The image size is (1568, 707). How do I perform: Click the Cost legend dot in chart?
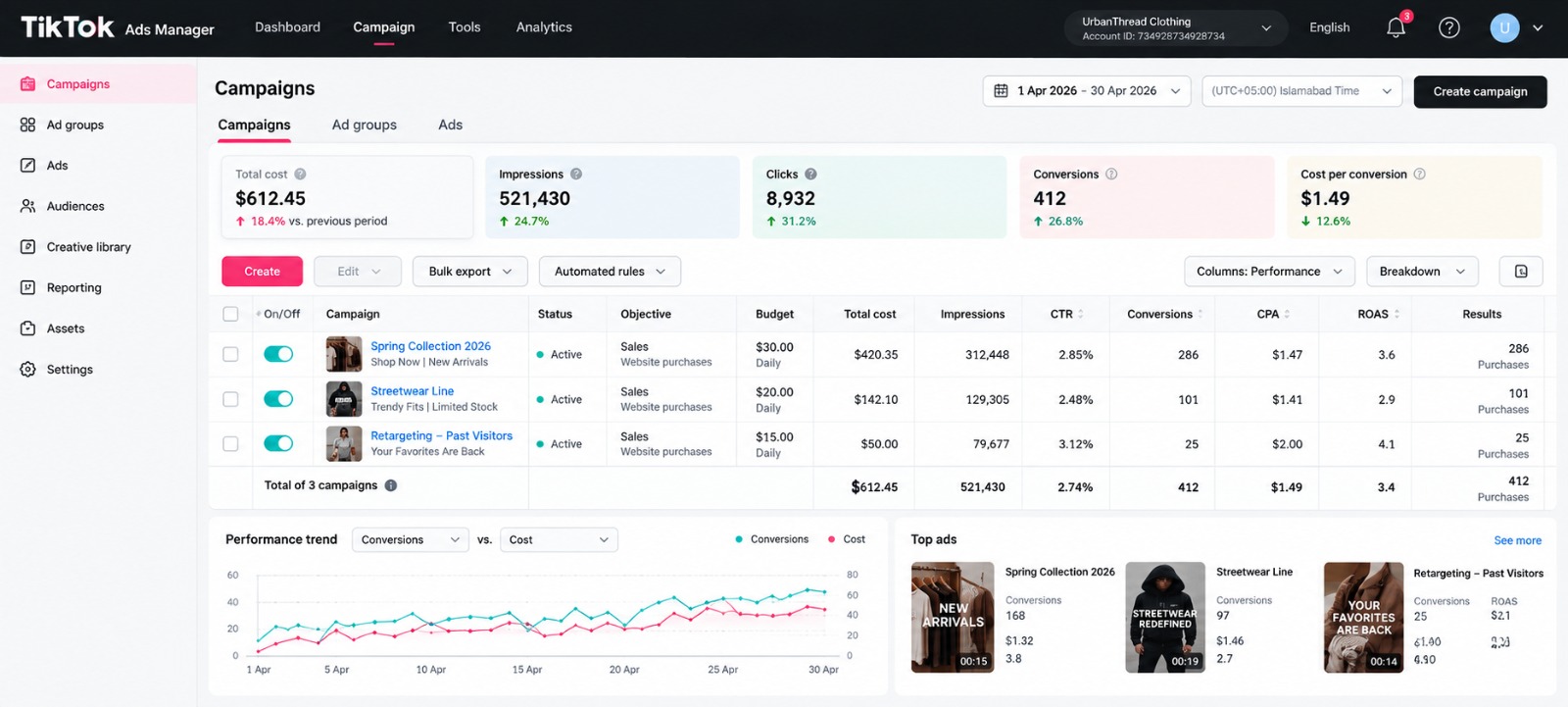832,539
